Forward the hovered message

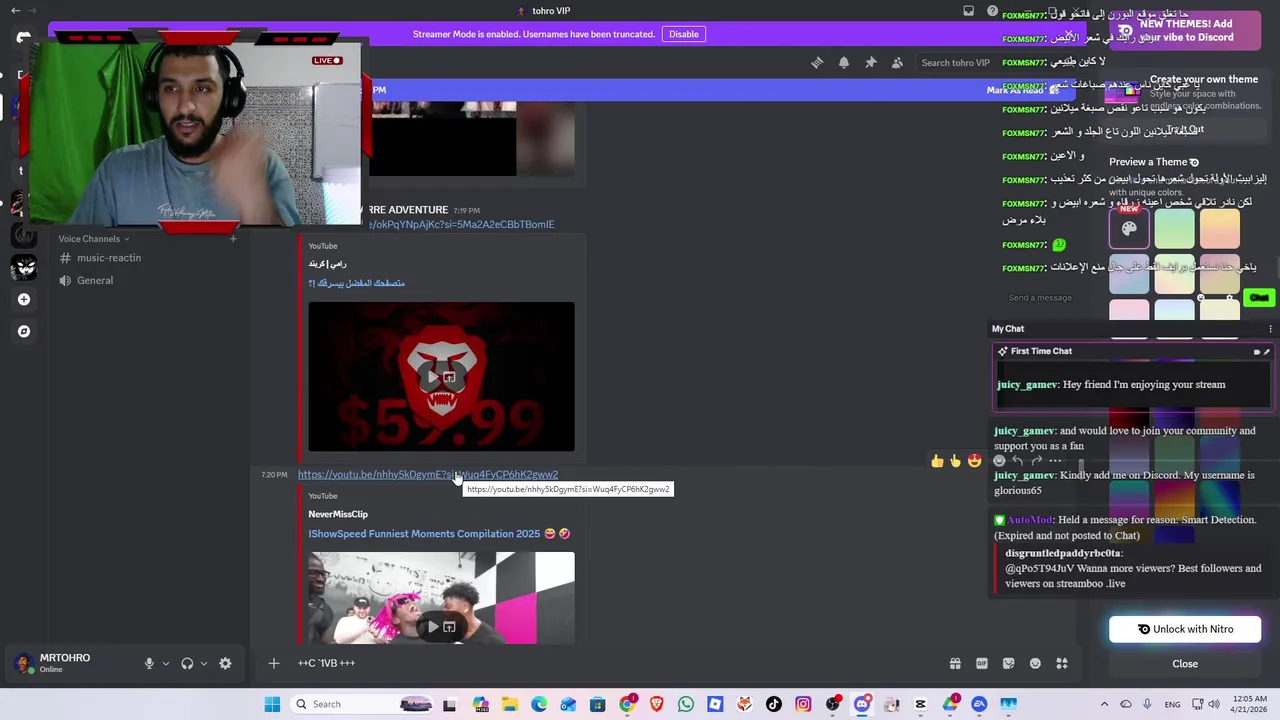1036,461
